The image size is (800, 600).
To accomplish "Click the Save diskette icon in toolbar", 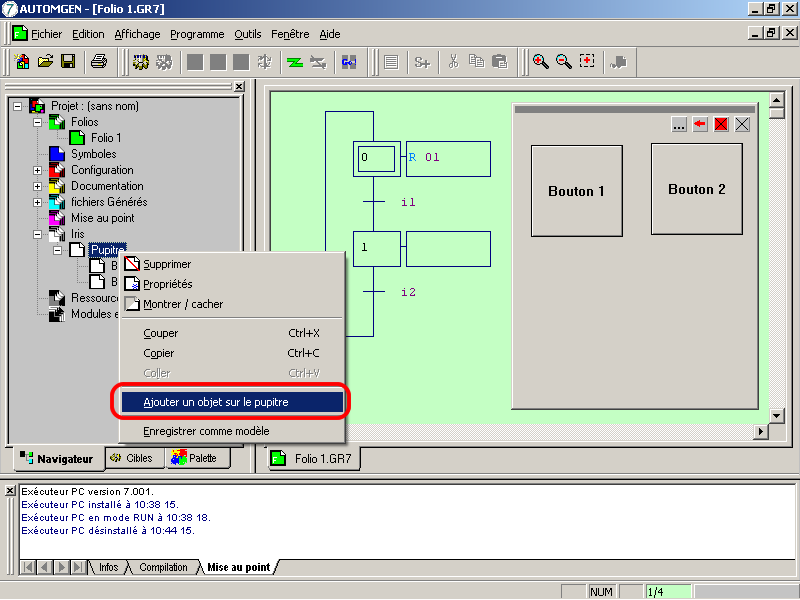I will pyautogui.click(x=68, y=62).
